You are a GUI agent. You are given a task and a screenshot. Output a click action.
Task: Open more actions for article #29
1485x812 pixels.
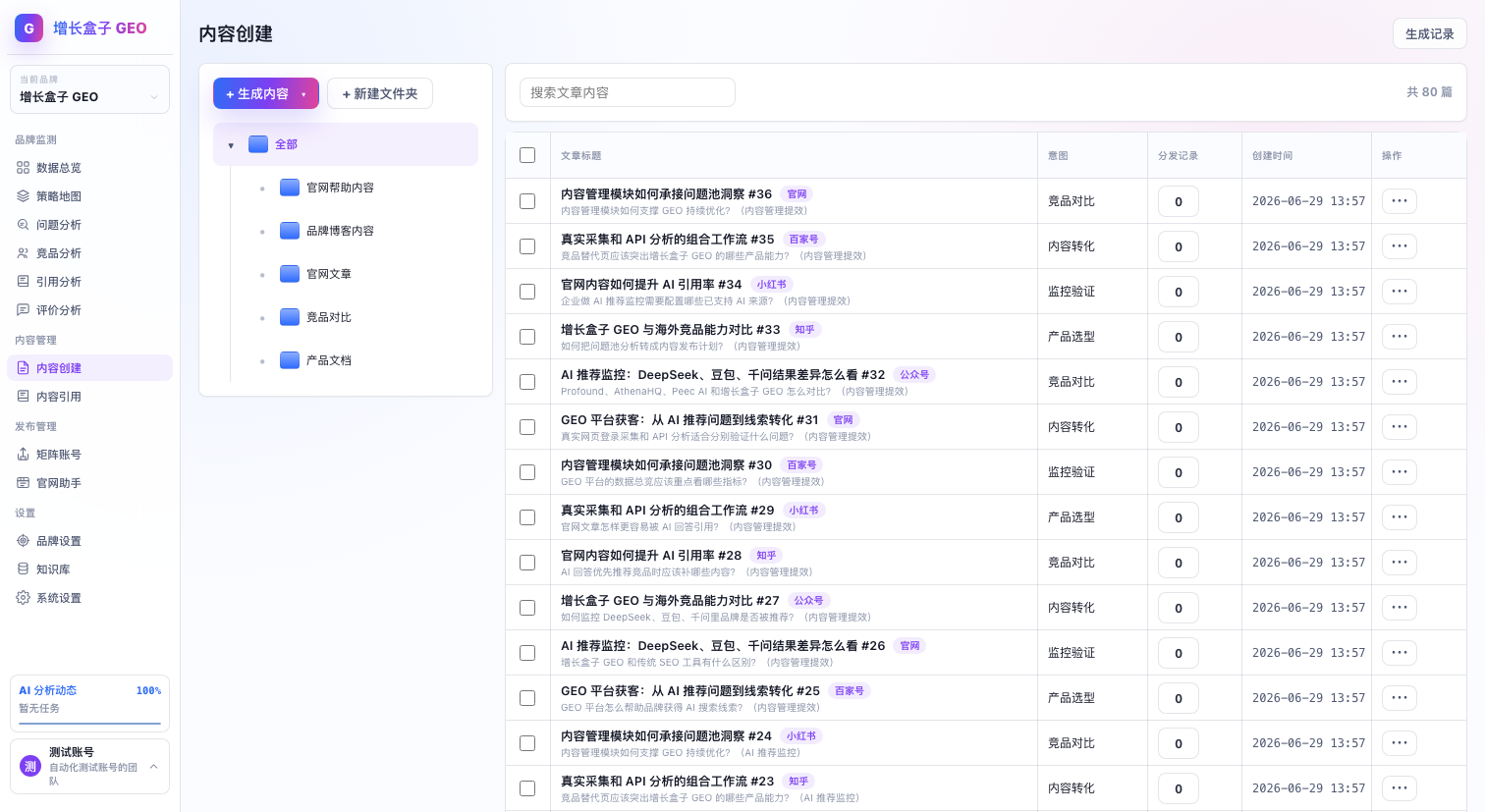click(x=1400, y=517)
